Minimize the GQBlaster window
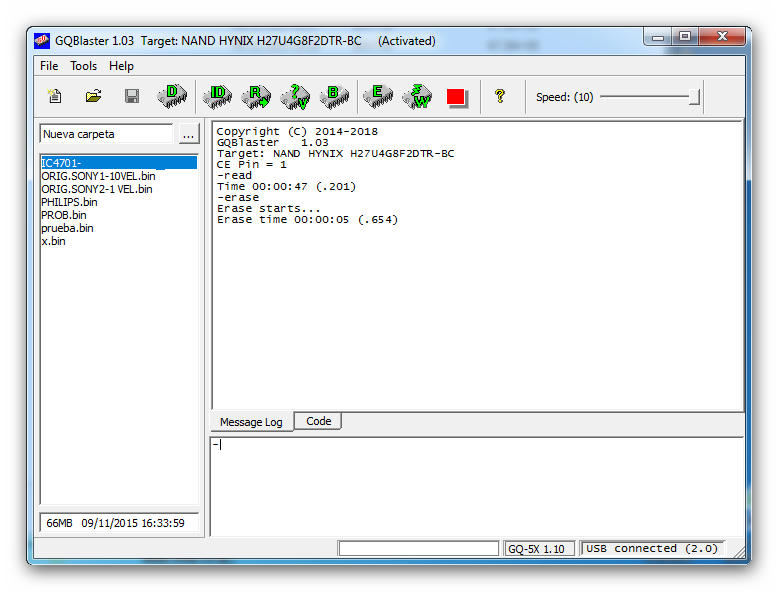Image resolution: width=779 pixels, height=592 pixels. point(658,37)
